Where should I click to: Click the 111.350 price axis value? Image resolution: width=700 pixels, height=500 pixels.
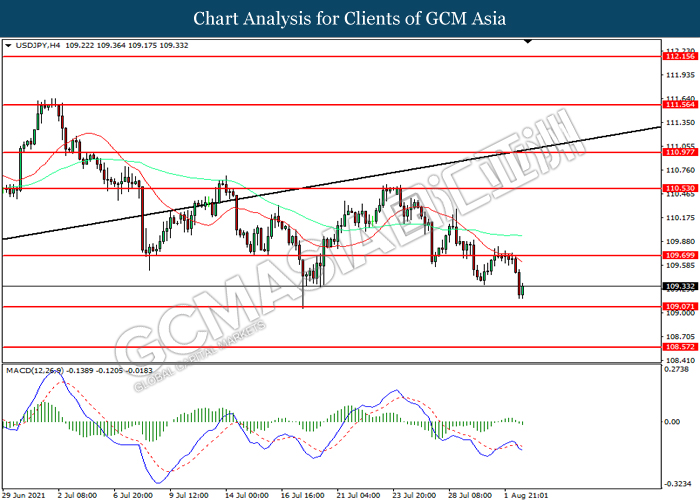pos(680,122)
